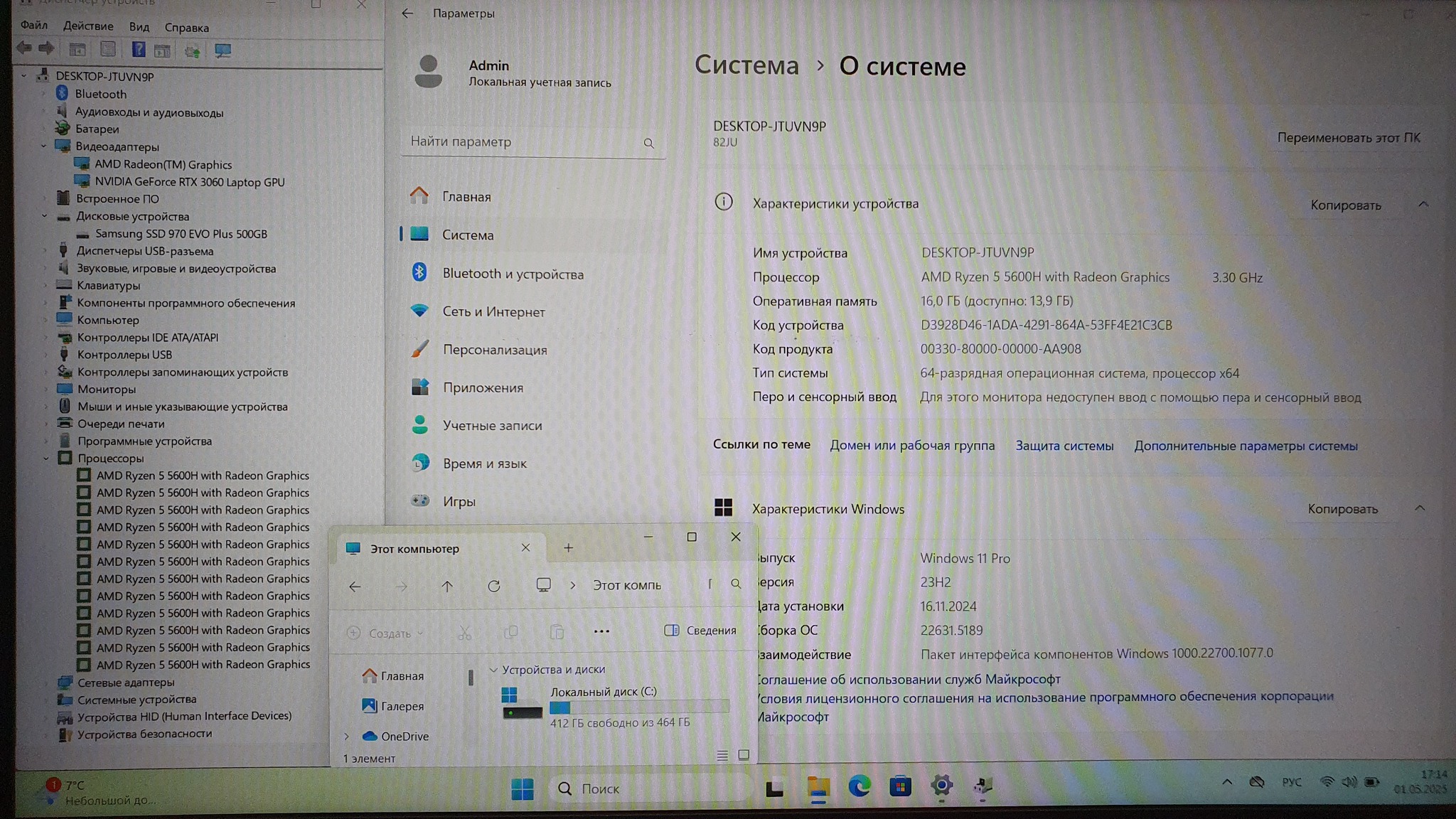The width and height of the screenshot is (1456, 819).
Task: Open Microsoft Store from the taskbar
Action: pos(900,786)
